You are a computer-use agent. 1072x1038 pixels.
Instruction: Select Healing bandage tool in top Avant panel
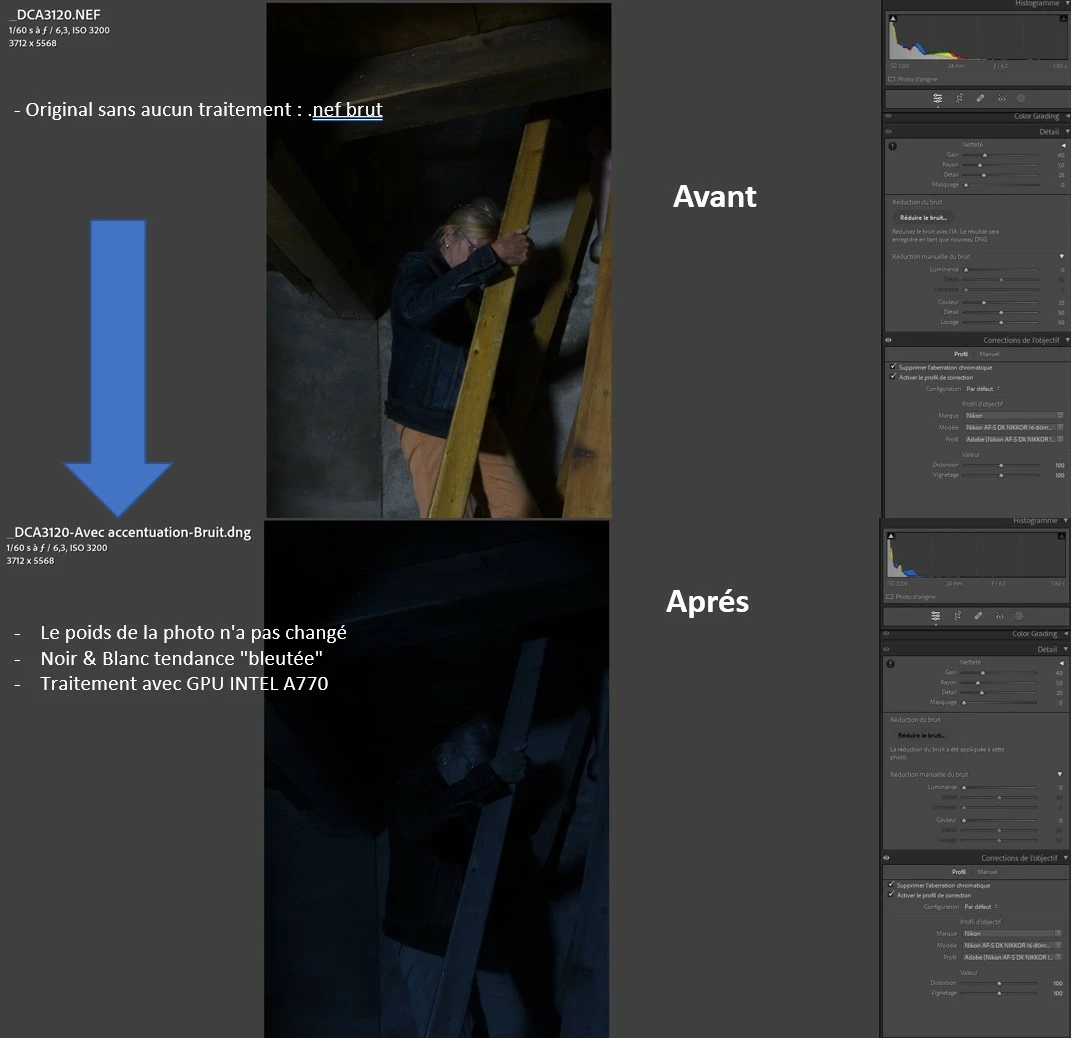(980, 98)
